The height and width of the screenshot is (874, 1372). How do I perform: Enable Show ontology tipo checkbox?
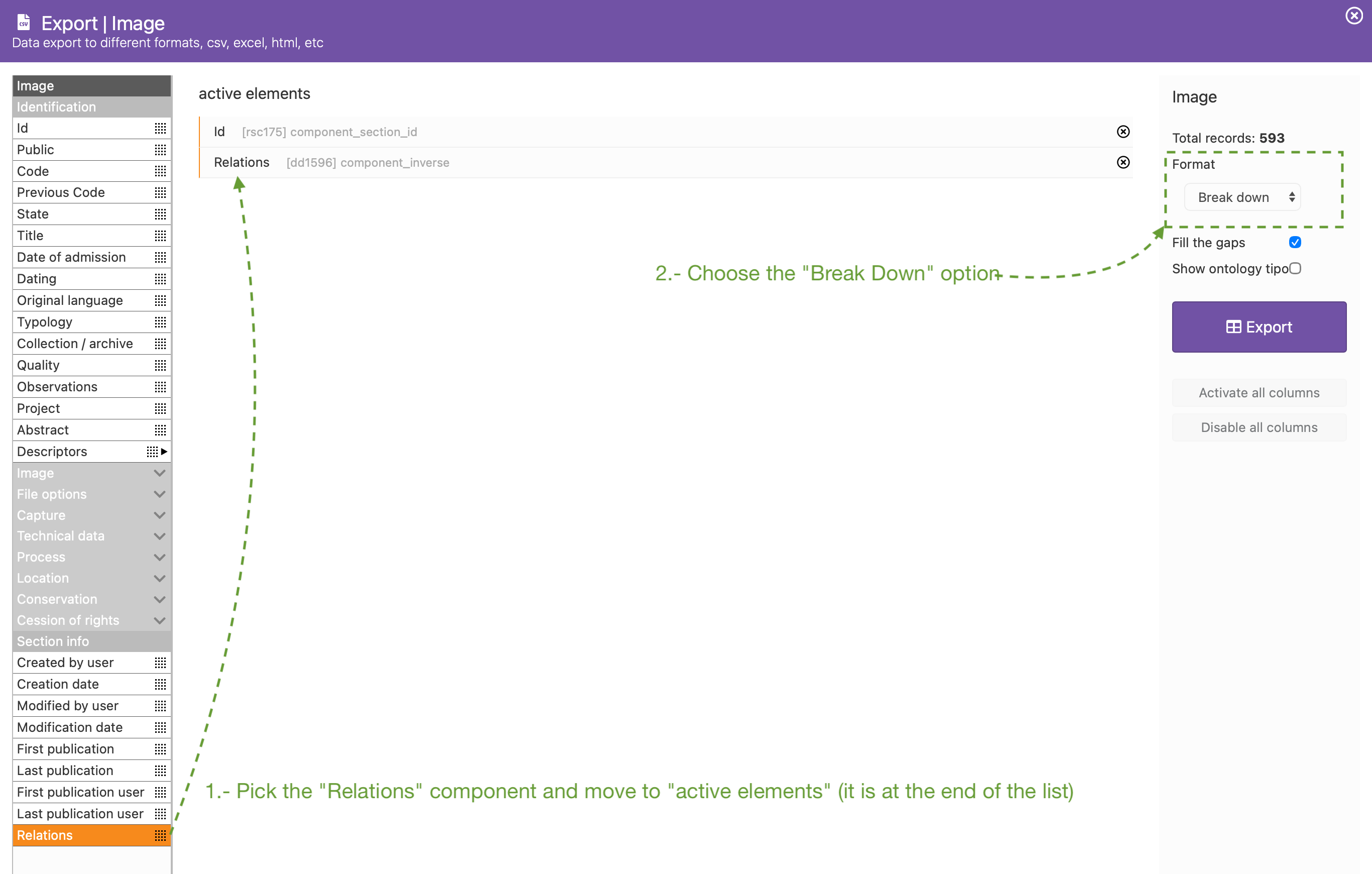click(1295, 268)
